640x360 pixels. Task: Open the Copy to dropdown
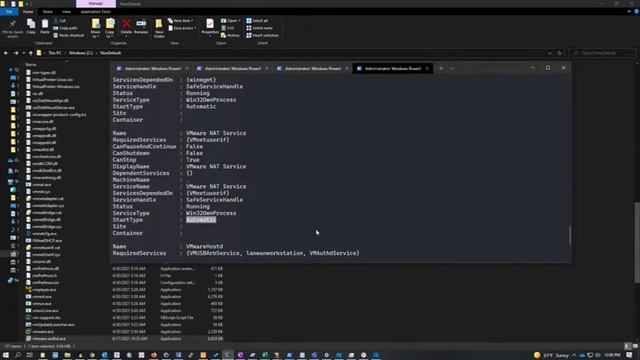[x=110, y=29]
